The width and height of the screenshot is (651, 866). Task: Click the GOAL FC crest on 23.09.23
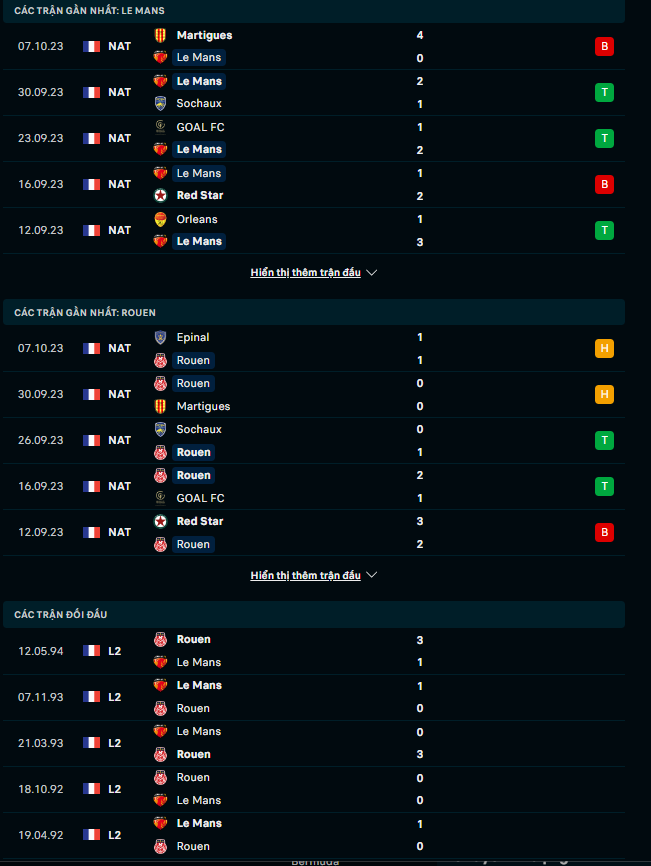pos(160,127)
